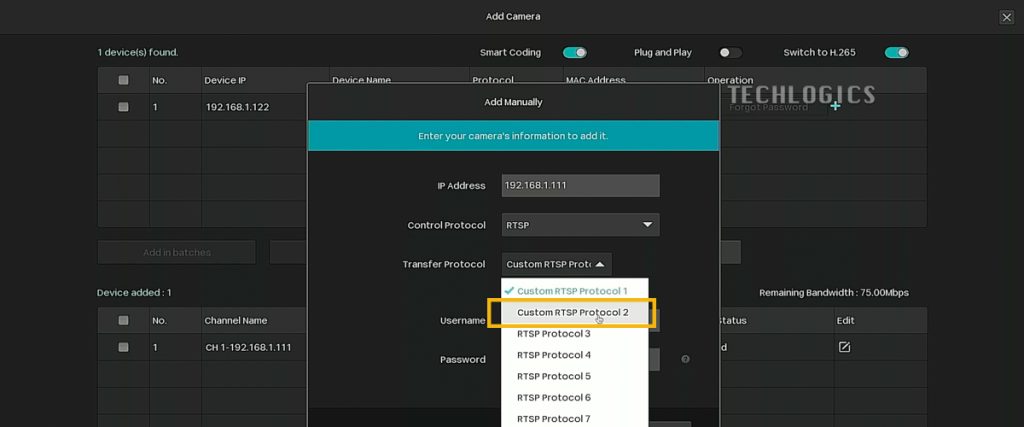
Task: Choose Custom RTSP Protocol 2 from the list
Action: (x=572, y=313)
